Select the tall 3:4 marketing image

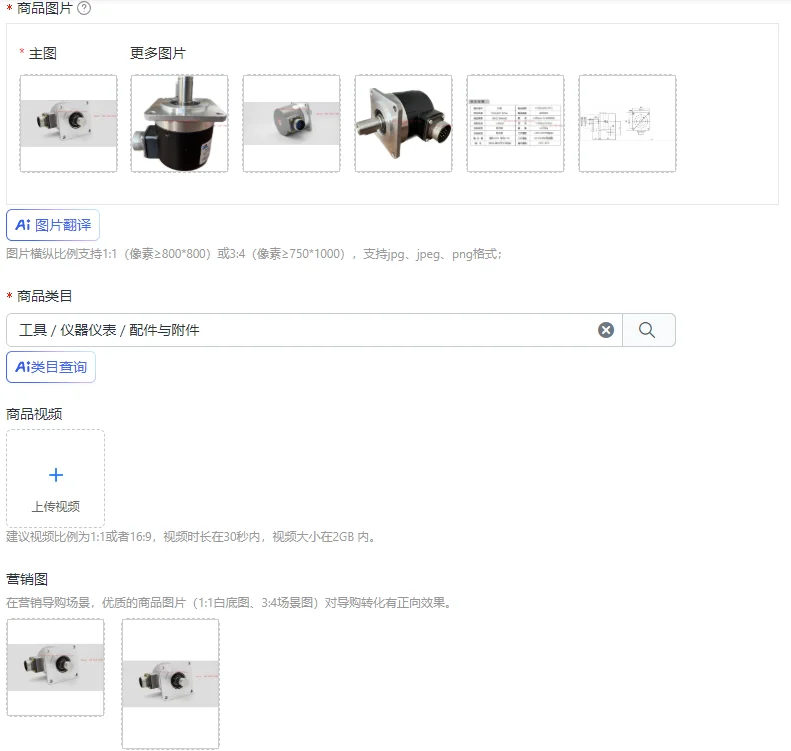(x=171, y=683)
